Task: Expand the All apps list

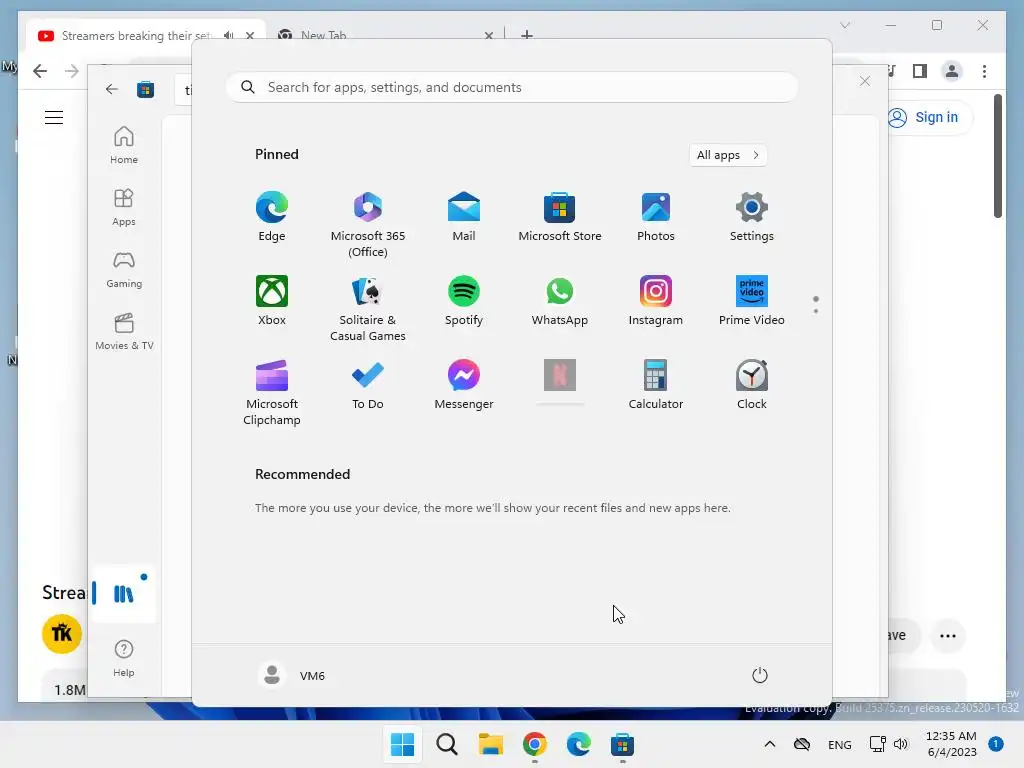Action: coord(728,155)
